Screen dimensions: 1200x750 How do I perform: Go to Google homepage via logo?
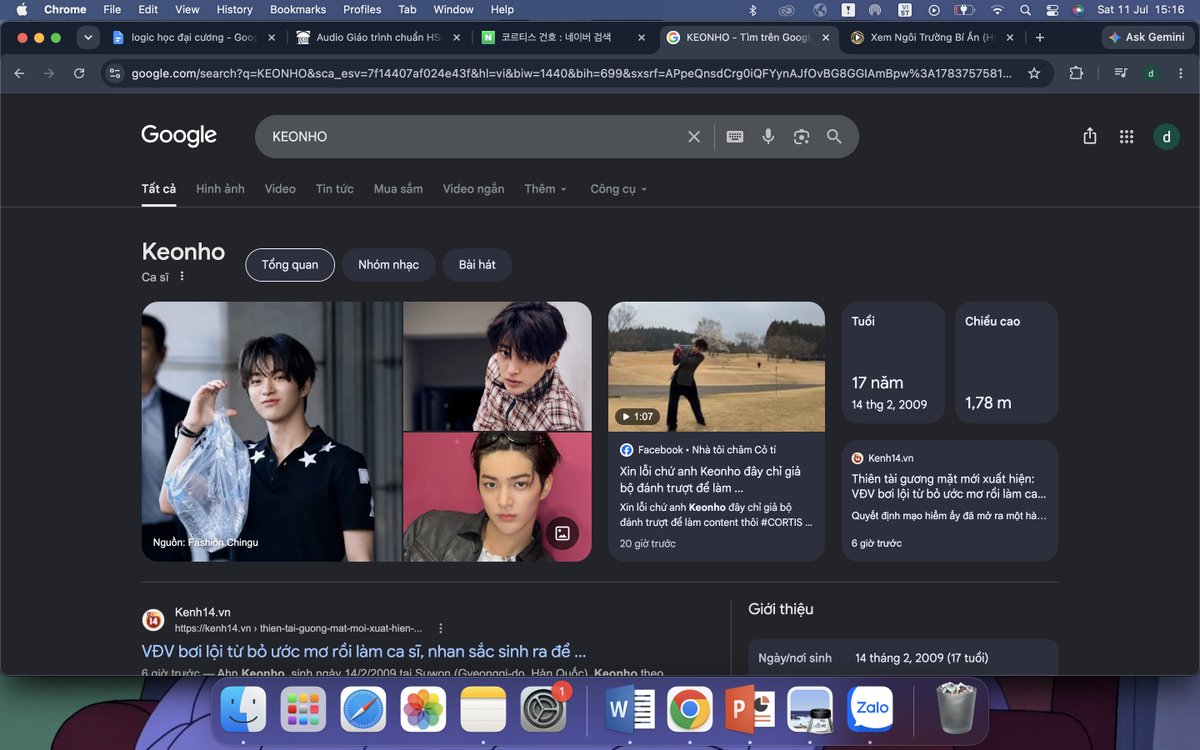179,136
